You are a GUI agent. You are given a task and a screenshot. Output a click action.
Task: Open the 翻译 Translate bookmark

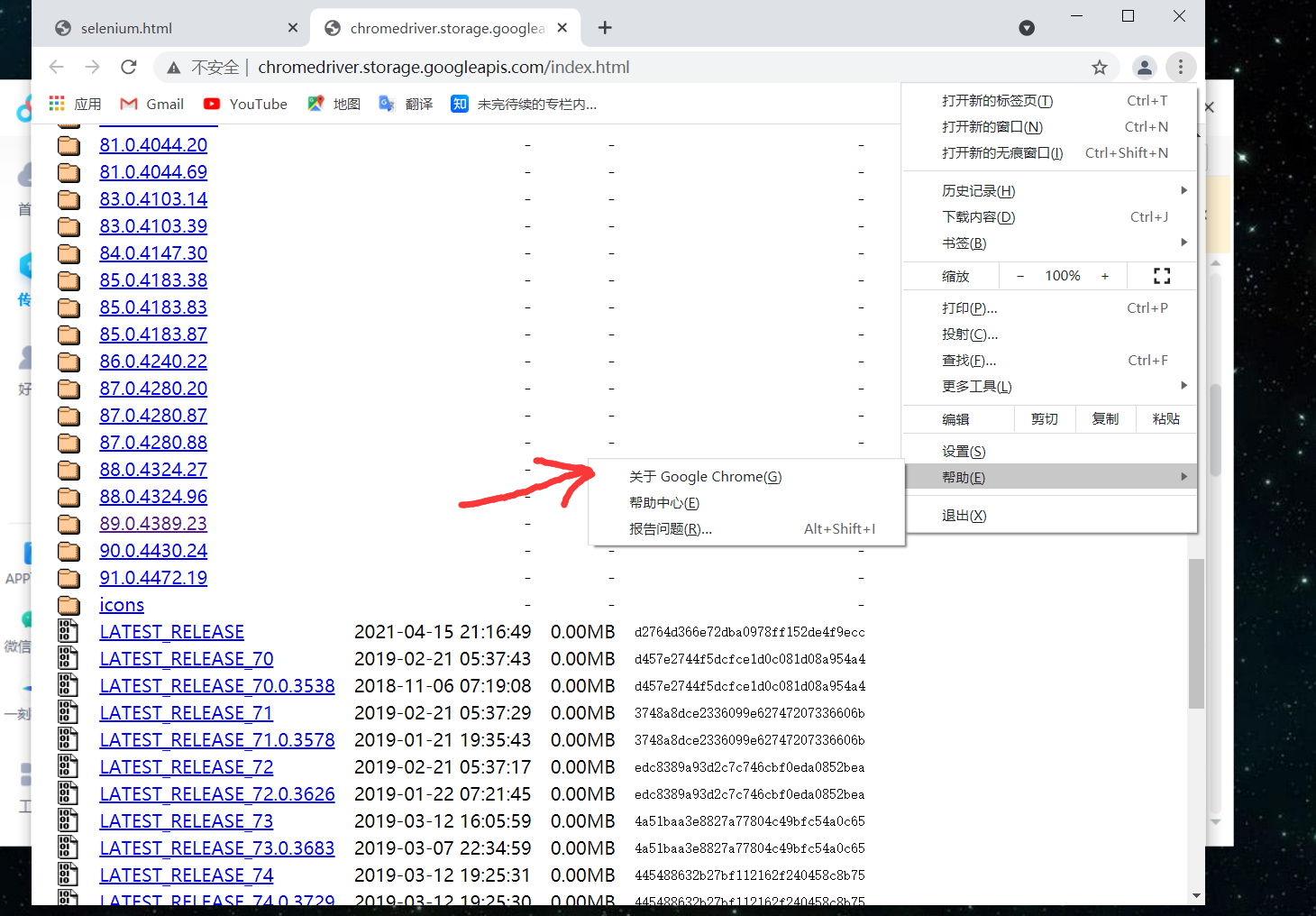point(405,104)
